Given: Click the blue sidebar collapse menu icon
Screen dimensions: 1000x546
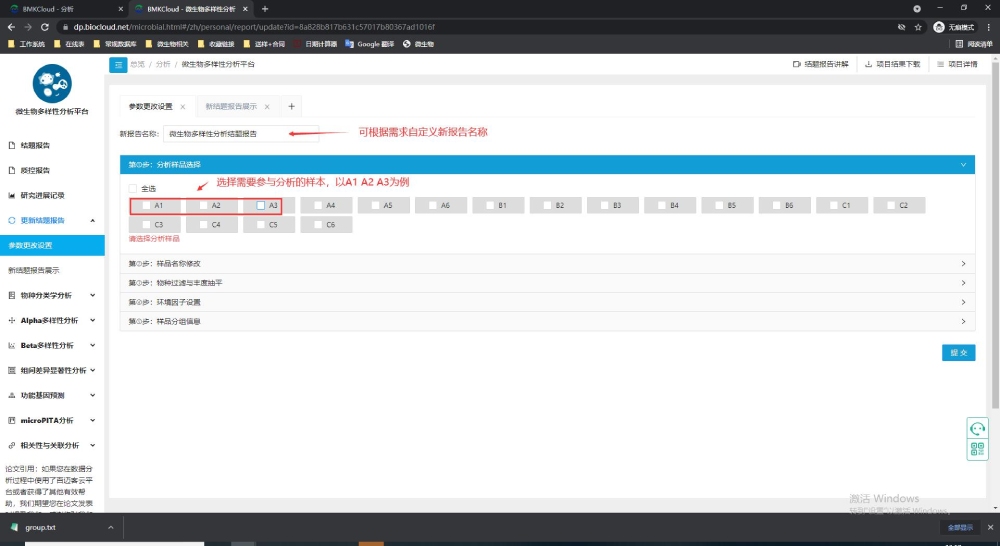Looking at the screenshot, I should click(x=118, y=64).
